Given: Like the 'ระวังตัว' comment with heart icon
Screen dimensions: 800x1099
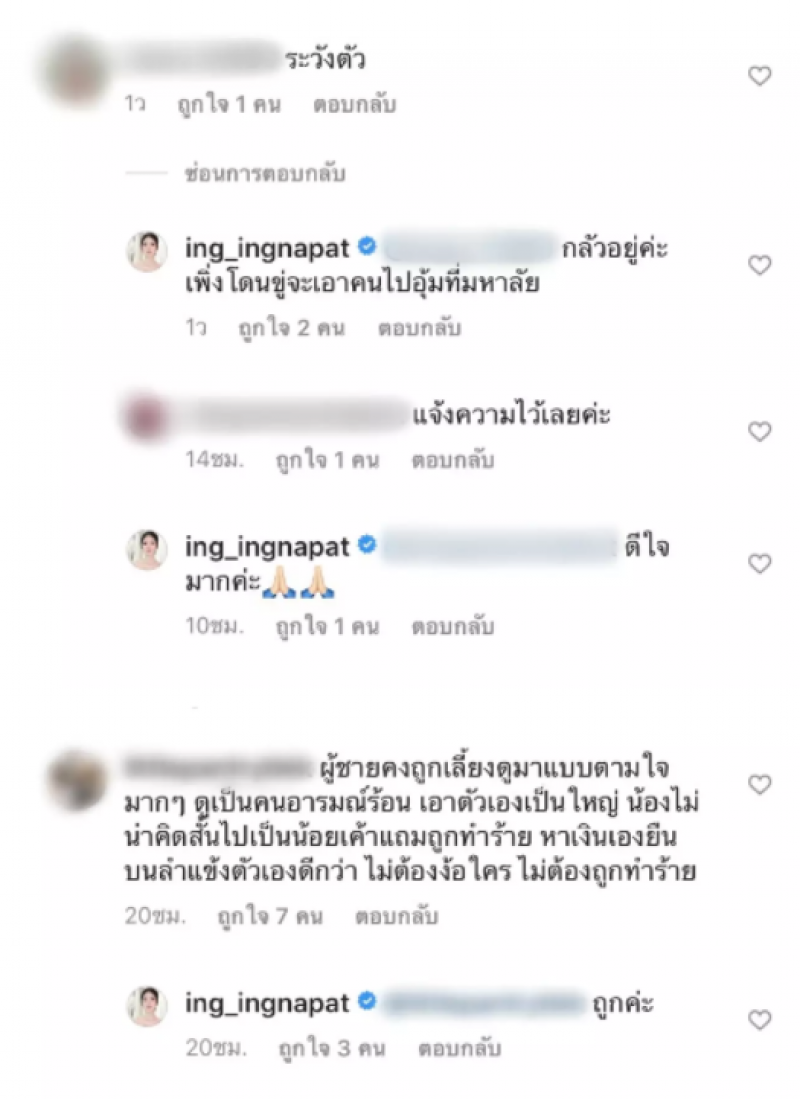Looking at the screenshot, I should click(x=759, y=76).
